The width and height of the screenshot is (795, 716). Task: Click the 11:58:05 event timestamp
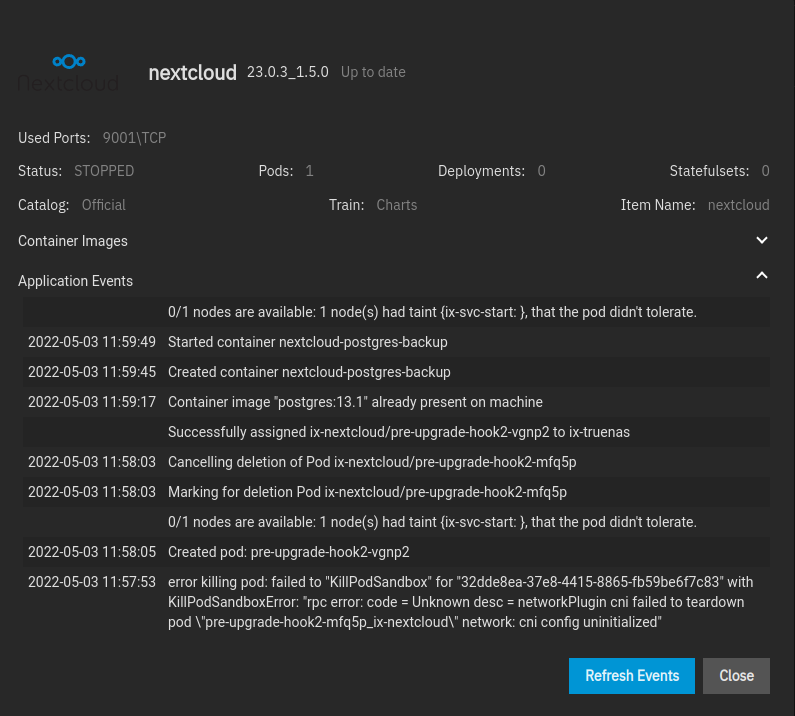point(92,552)
